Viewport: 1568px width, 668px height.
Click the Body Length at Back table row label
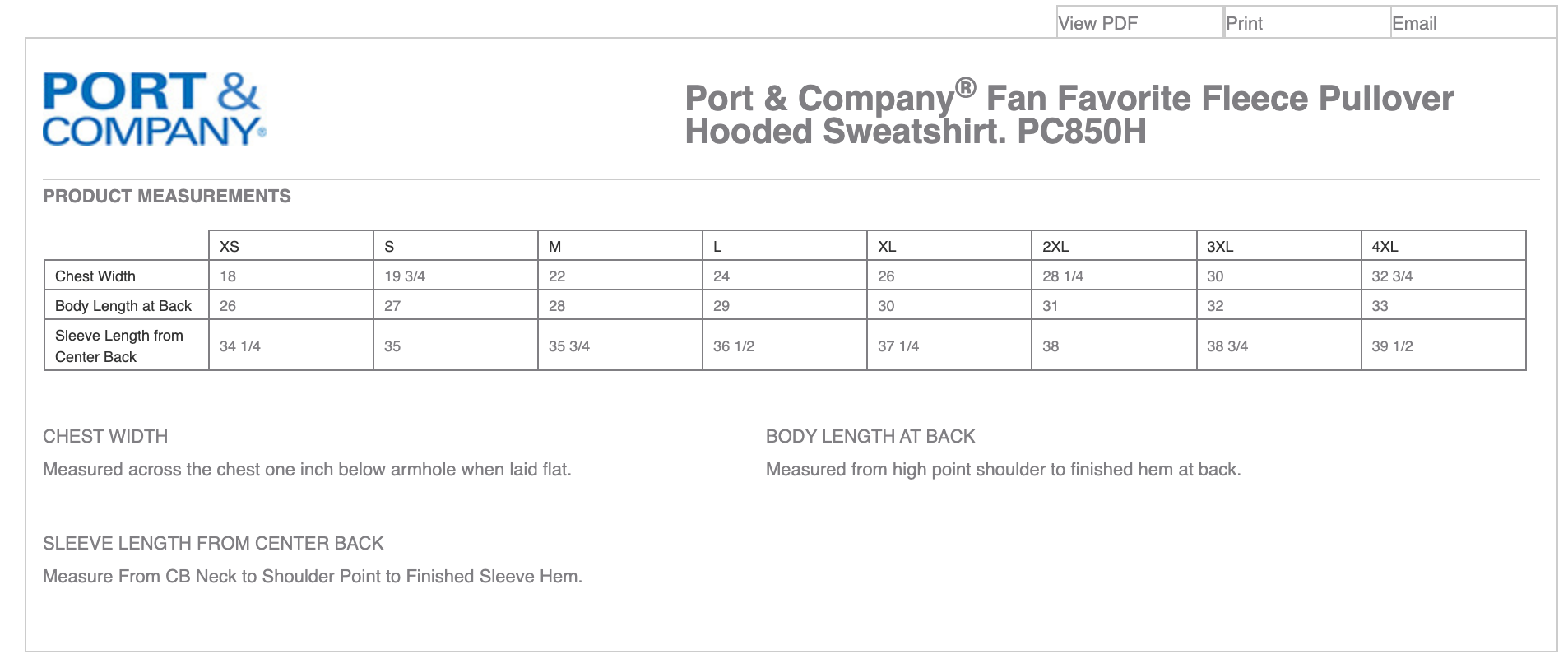123,306
